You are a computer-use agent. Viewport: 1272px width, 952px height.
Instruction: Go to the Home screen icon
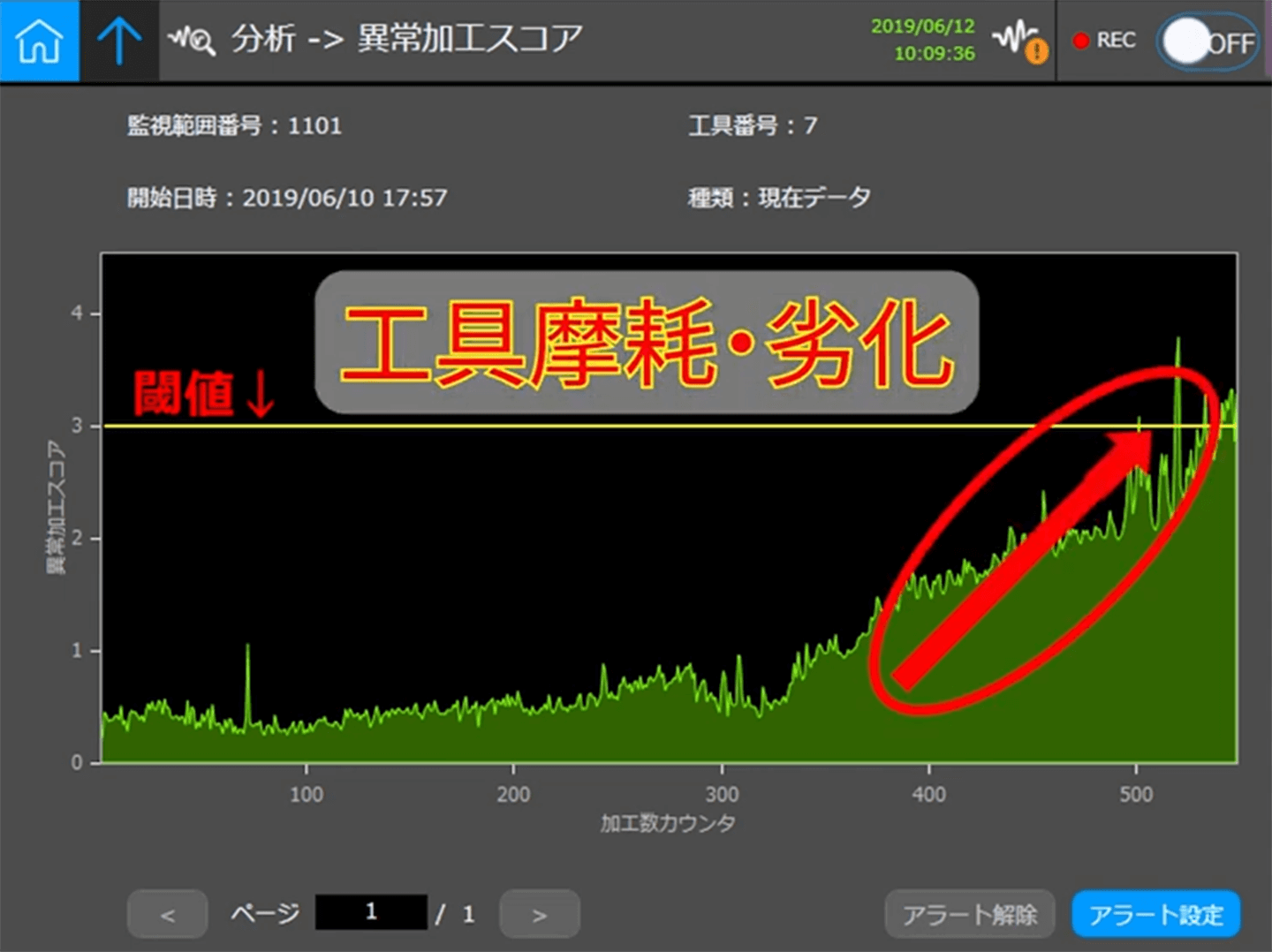pos(40,41)
